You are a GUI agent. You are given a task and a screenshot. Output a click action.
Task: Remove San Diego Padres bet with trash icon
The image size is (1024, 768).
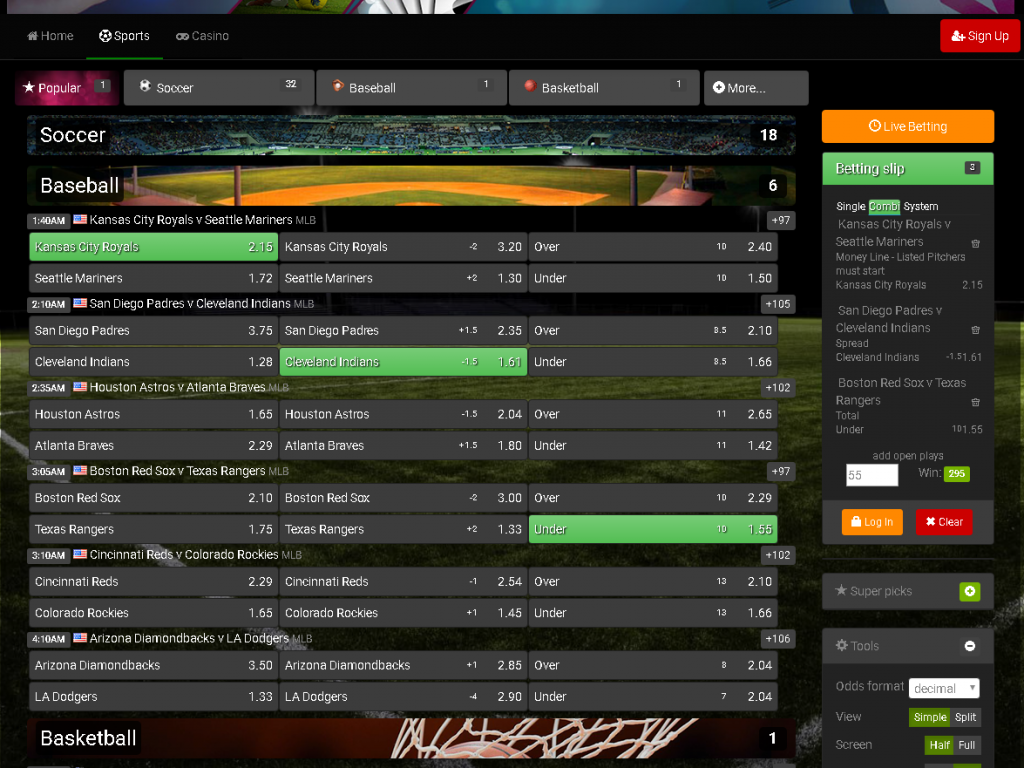coord(976,330)
